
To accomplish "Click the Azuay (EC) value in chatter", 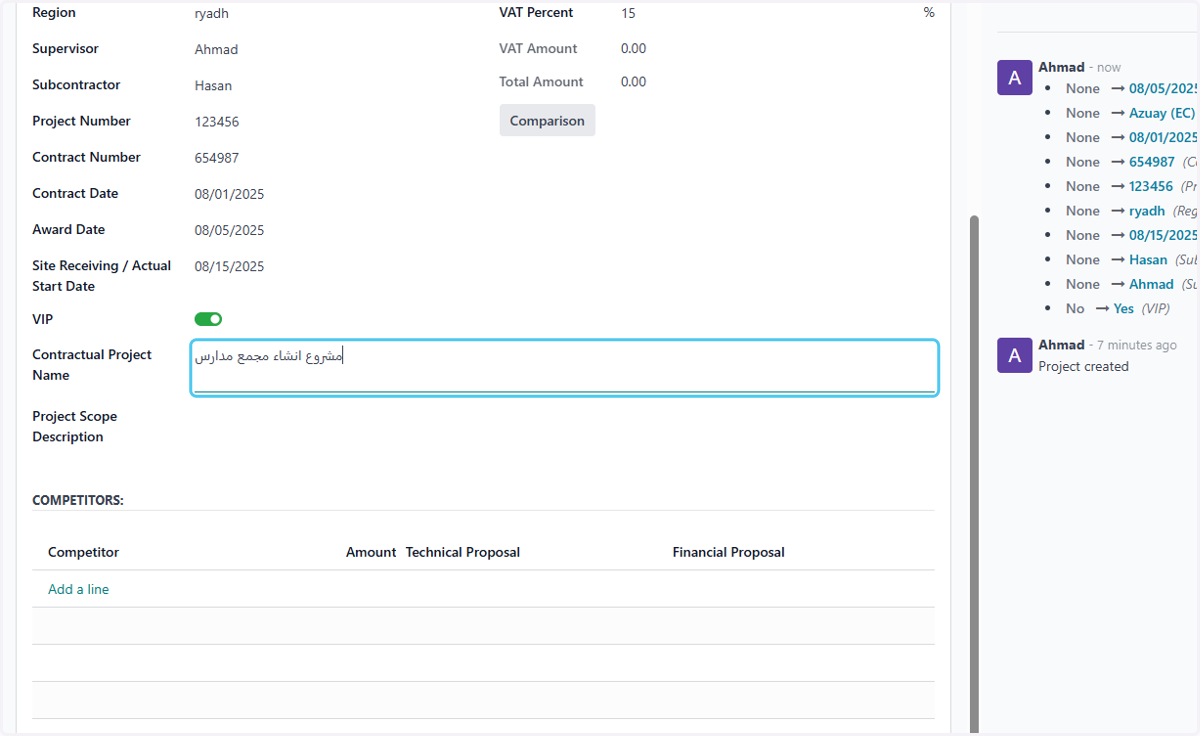I will click(1162, 113).
